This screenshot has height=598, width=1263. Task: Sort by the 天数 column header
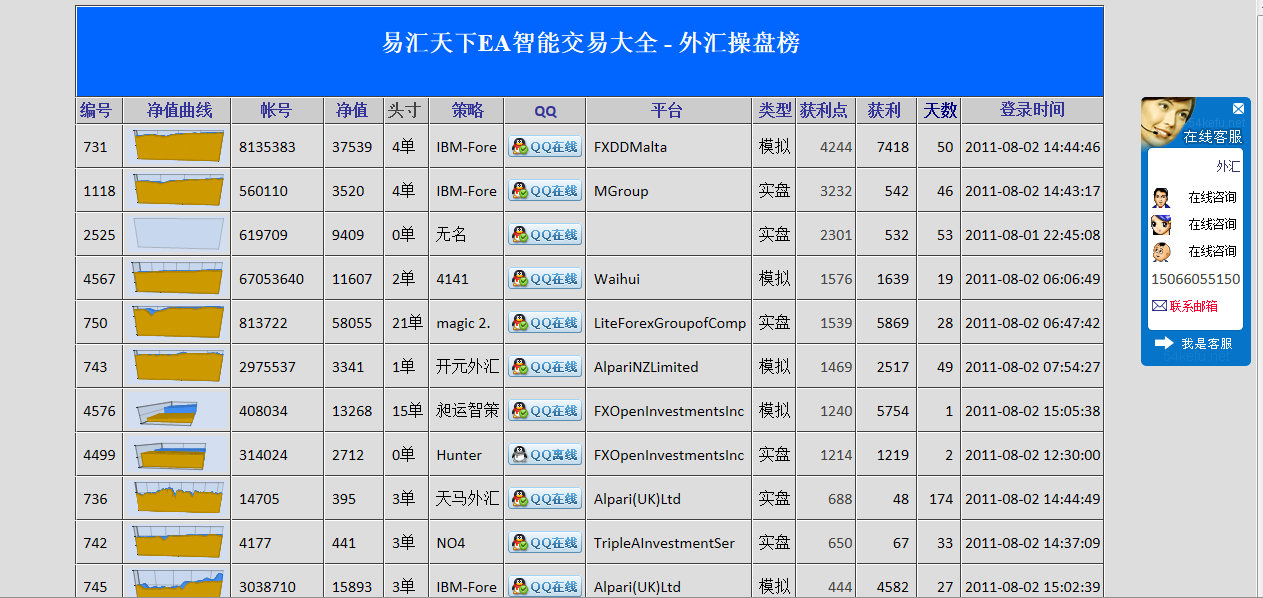(940, 110)
